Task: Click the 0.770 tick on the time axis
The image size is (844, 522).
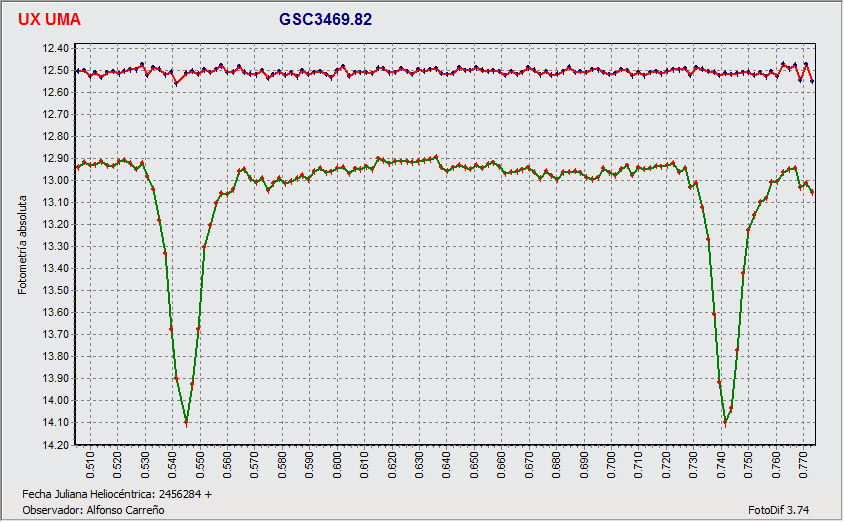Action: pos(776,465)
